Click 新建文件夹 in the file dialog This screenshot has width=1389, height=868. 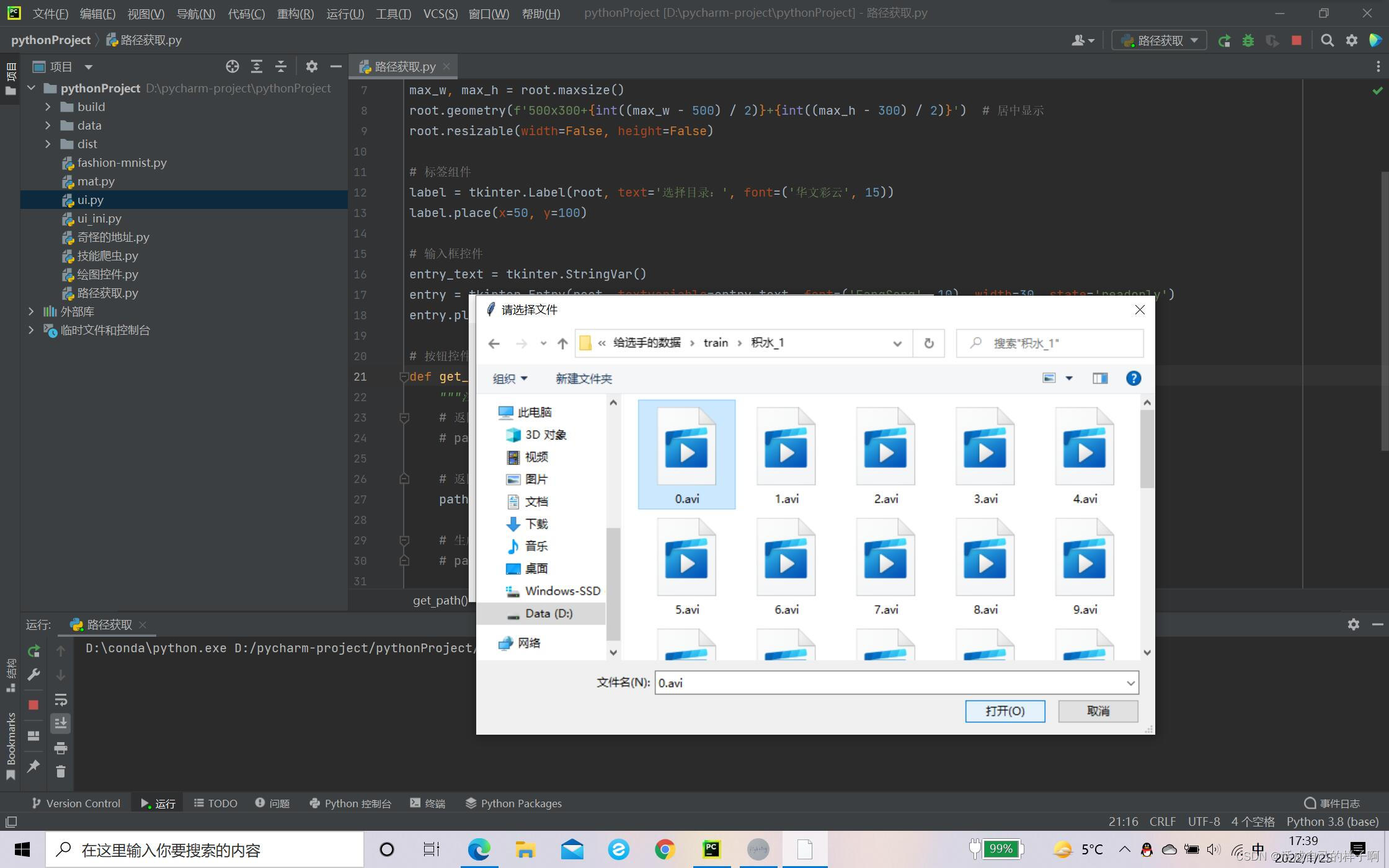click(584, 378)
